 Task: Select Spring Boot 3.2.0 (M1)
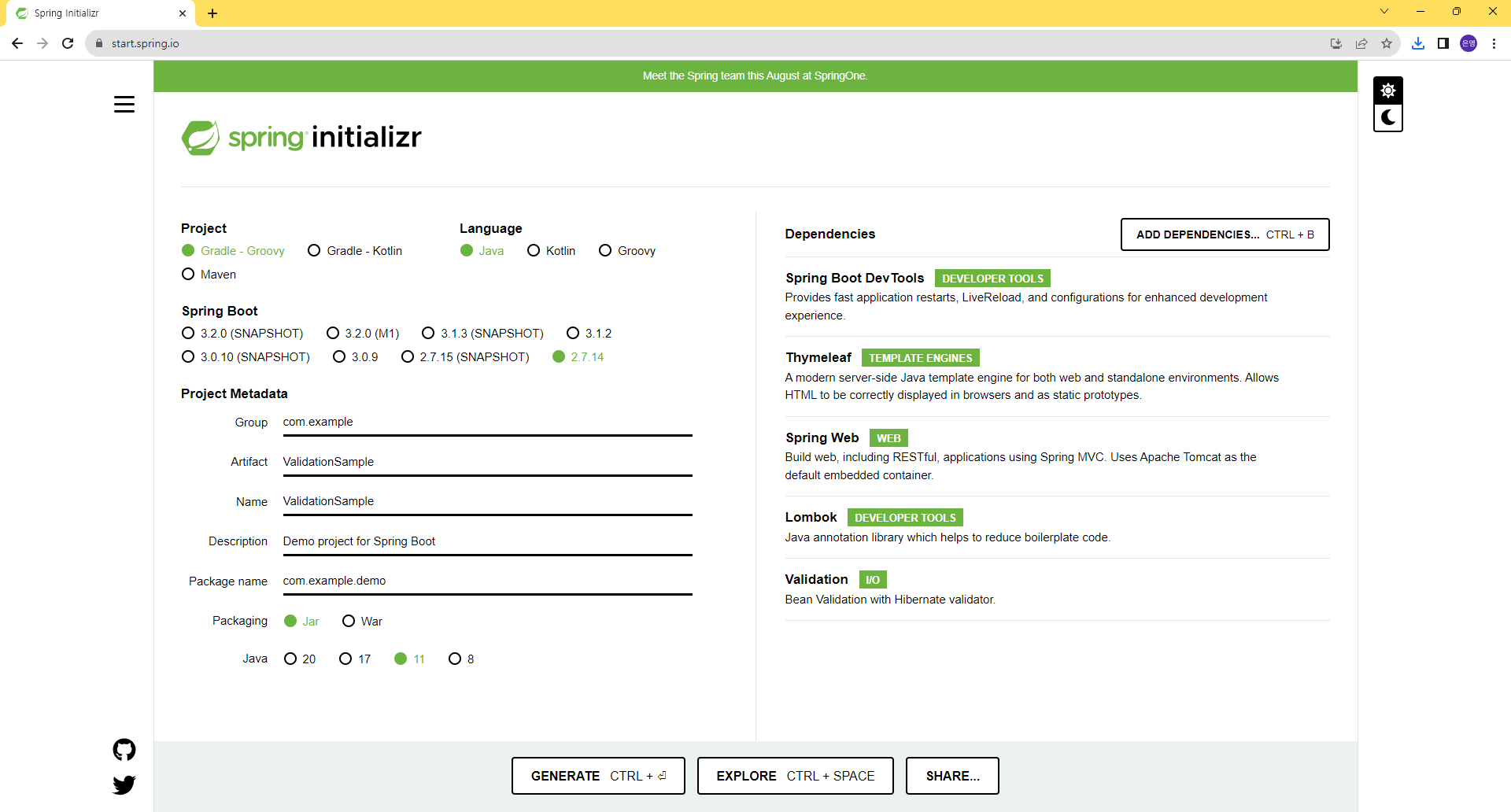coord(363,333)
